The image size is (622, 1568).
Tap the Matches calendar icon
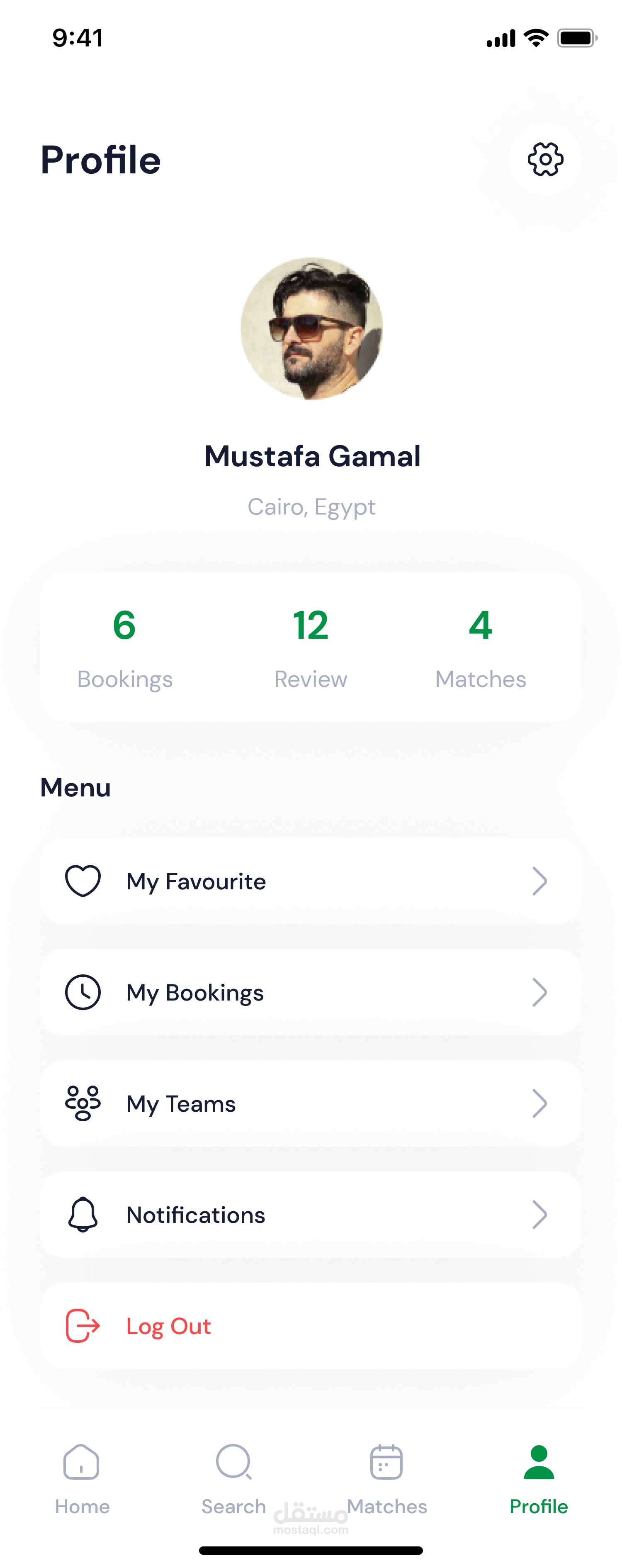[386, 1461]
